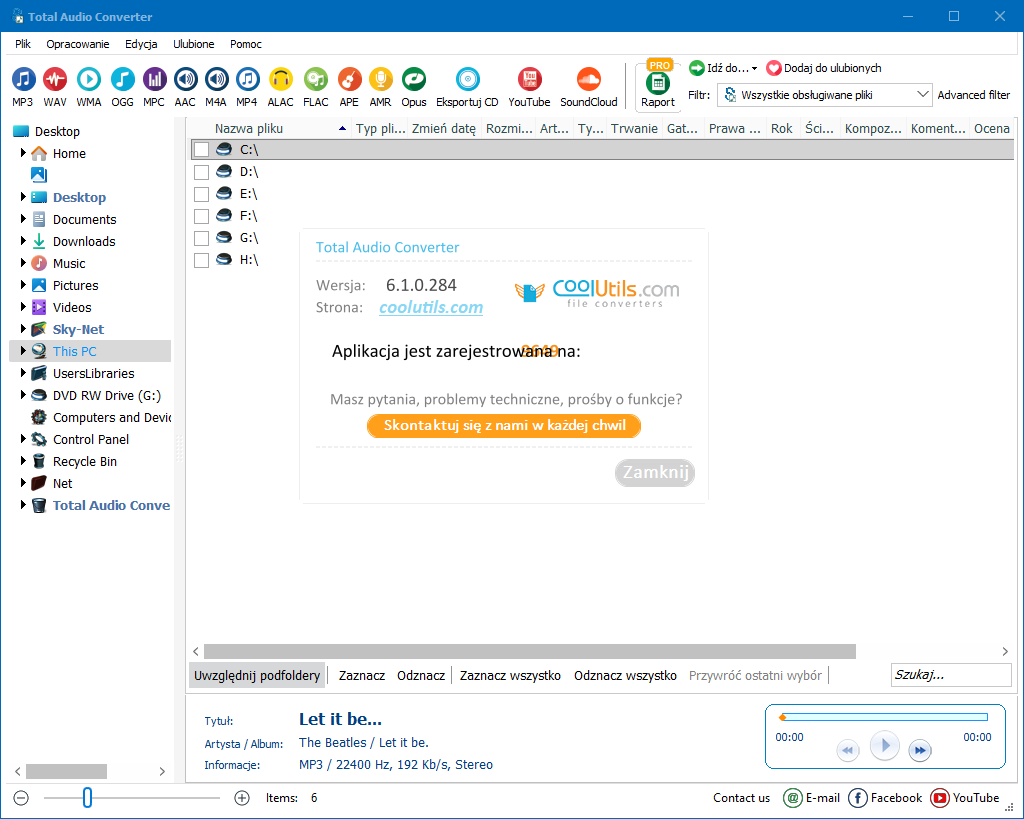Expand the Home tree node

23,153
